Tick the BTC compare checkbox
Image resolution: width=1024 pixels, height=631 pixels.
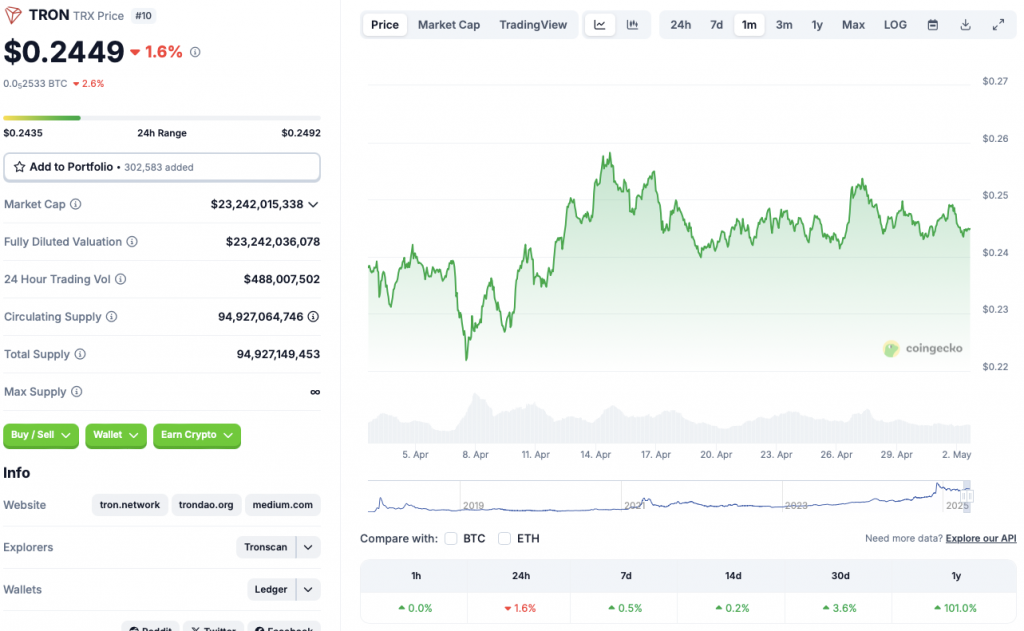[451, 538]
